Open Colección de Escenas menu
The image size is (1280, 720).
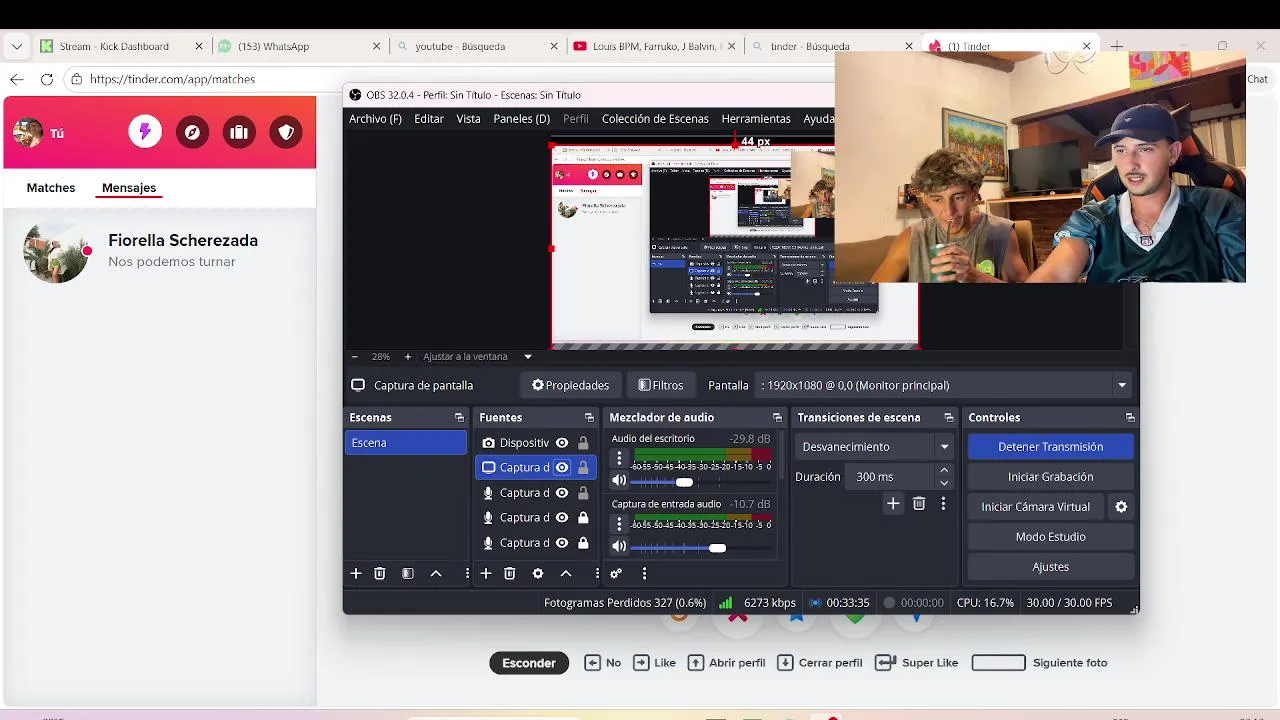pos(655,119)
